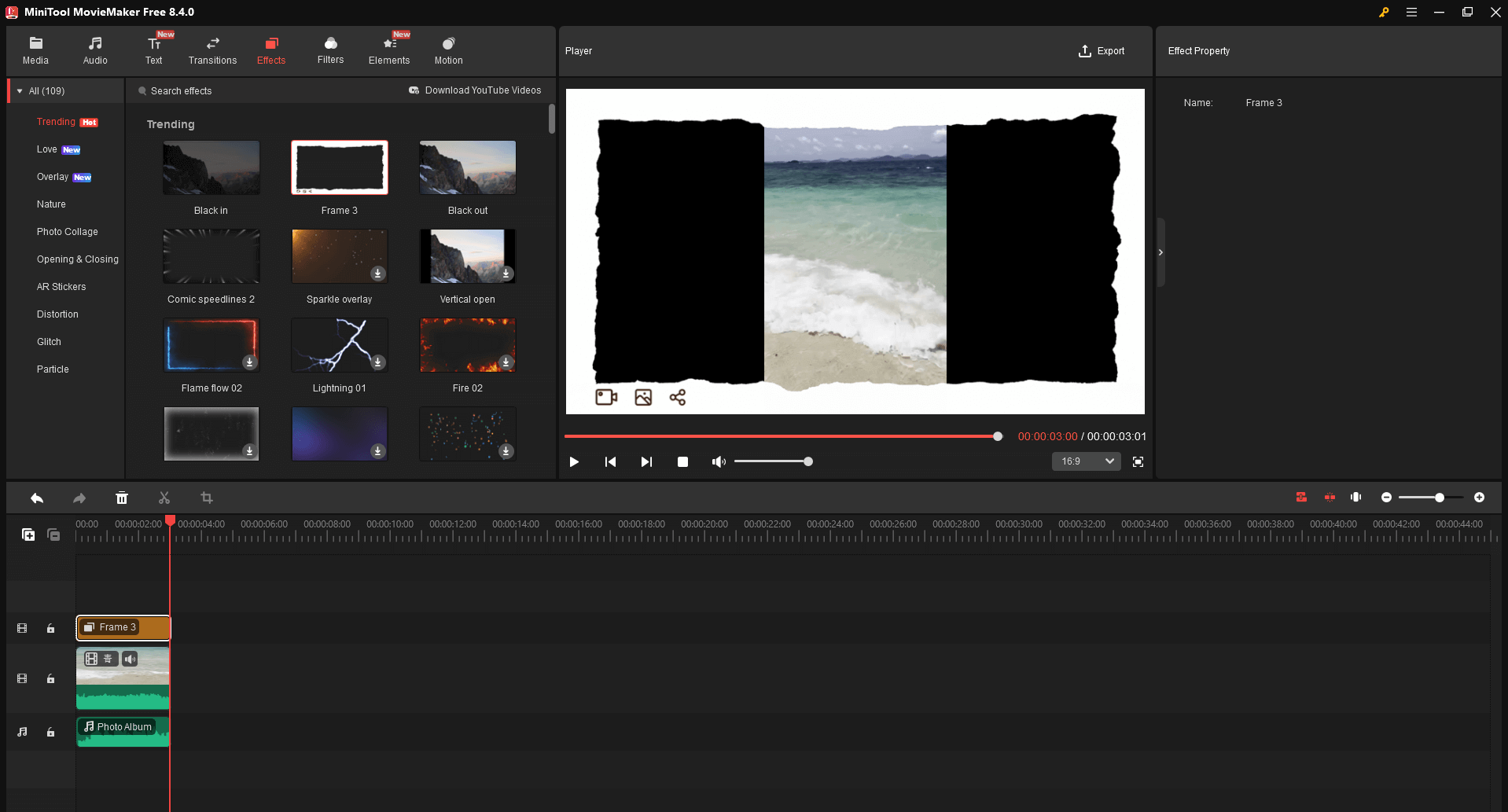Image resolution: width=1508 pixels, height=812 pixels.
Task: Select the Lightning 01 effect thumbnail
Action: click(x=339, y=345)
